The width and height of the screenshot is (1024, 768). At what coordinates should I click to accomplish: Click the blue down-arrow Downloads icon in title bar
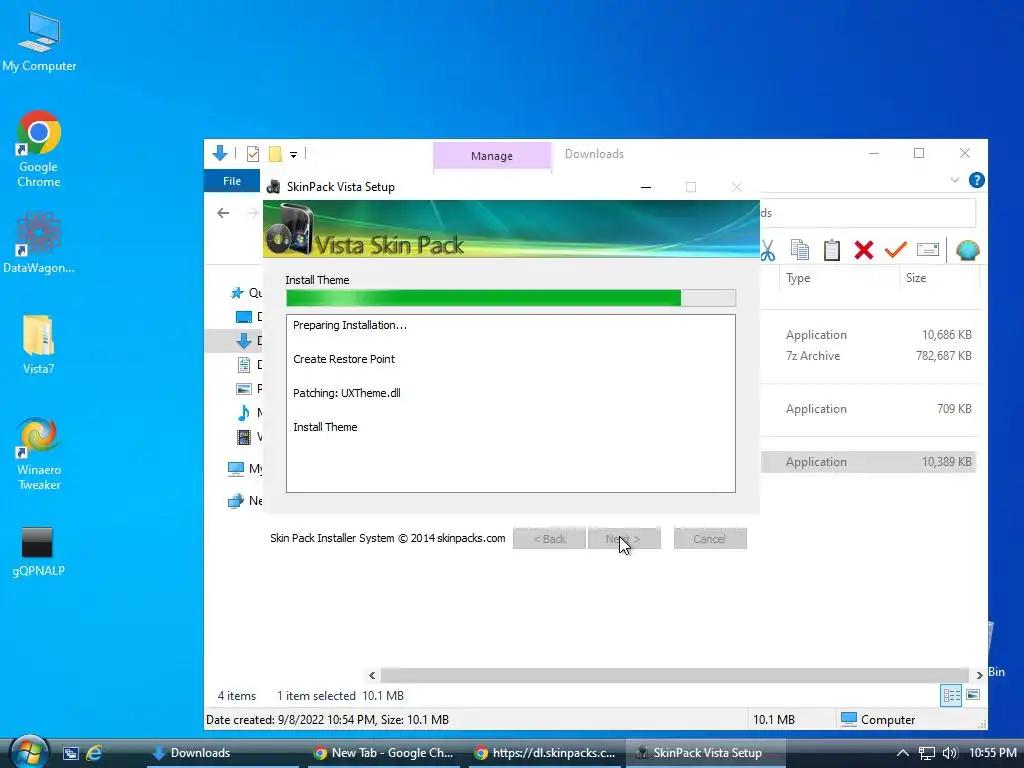click(220, 153)
